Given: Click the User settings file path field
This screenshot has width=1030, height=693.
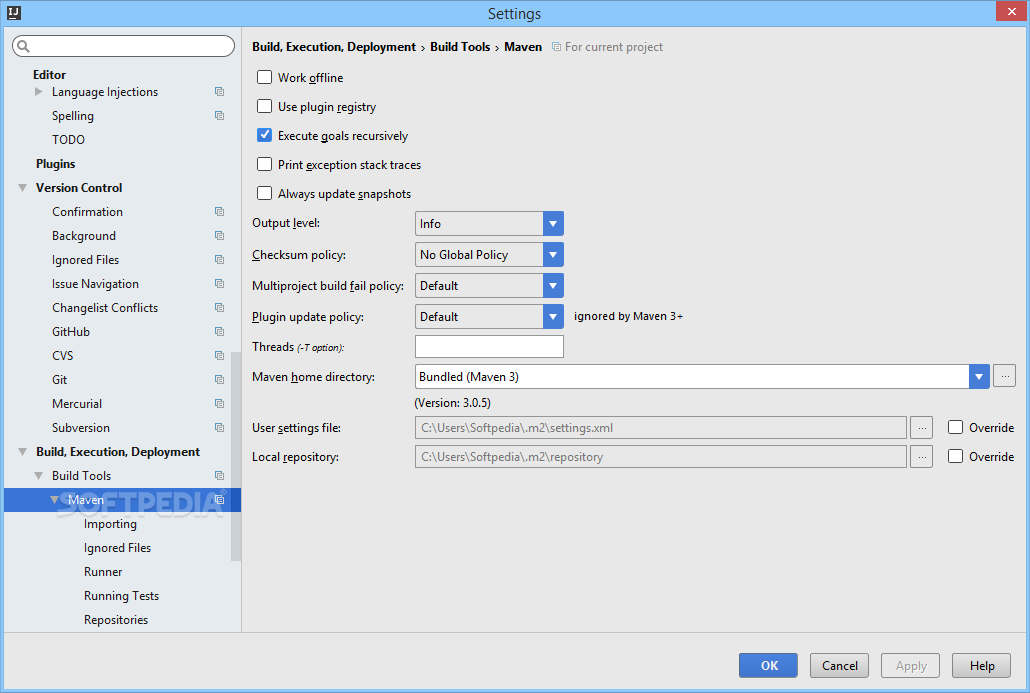Looking at the screenshot, I should click(661, 428).
